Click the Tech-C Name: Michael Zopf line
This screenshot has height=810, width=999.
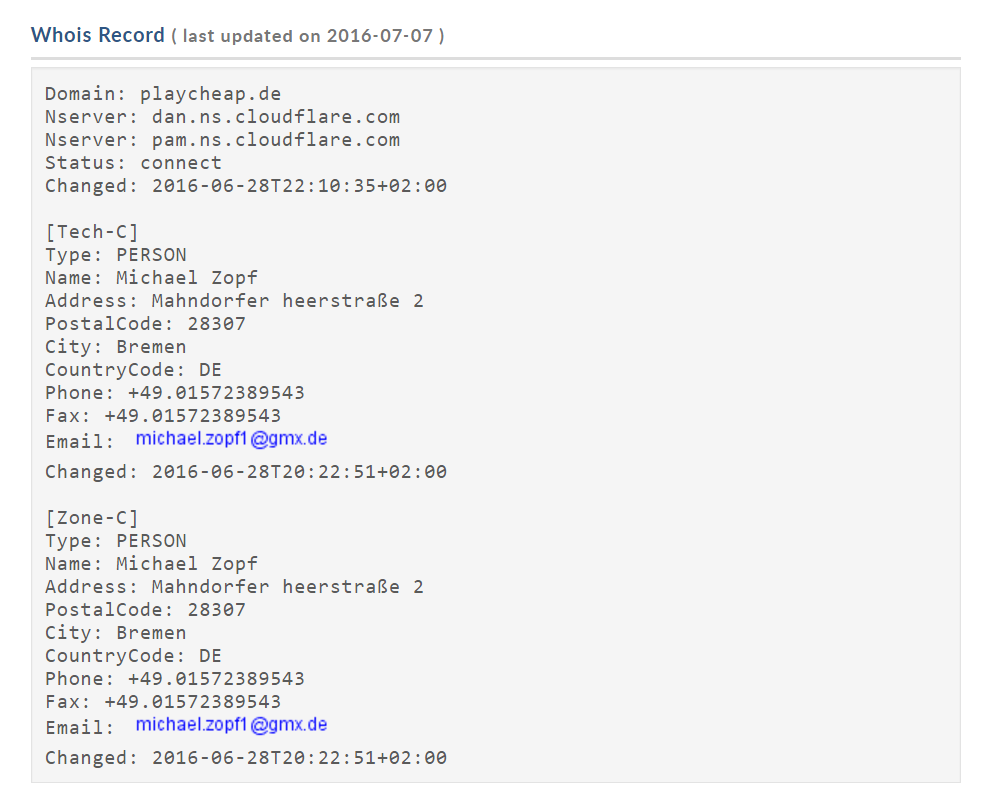(x=151, y=278)
